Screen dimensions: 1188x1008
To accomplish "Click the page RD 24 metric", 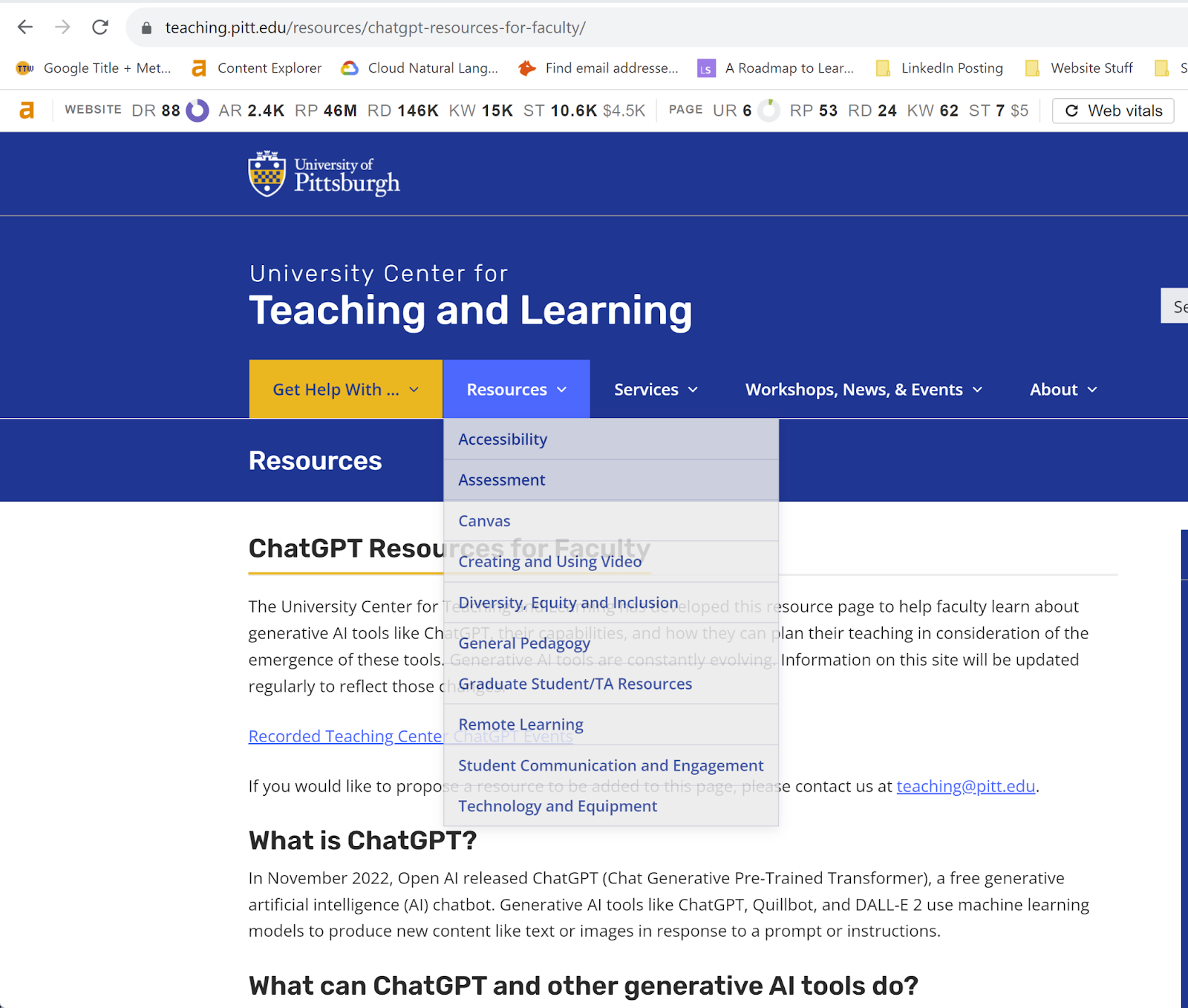I will (x=872, y=111).
